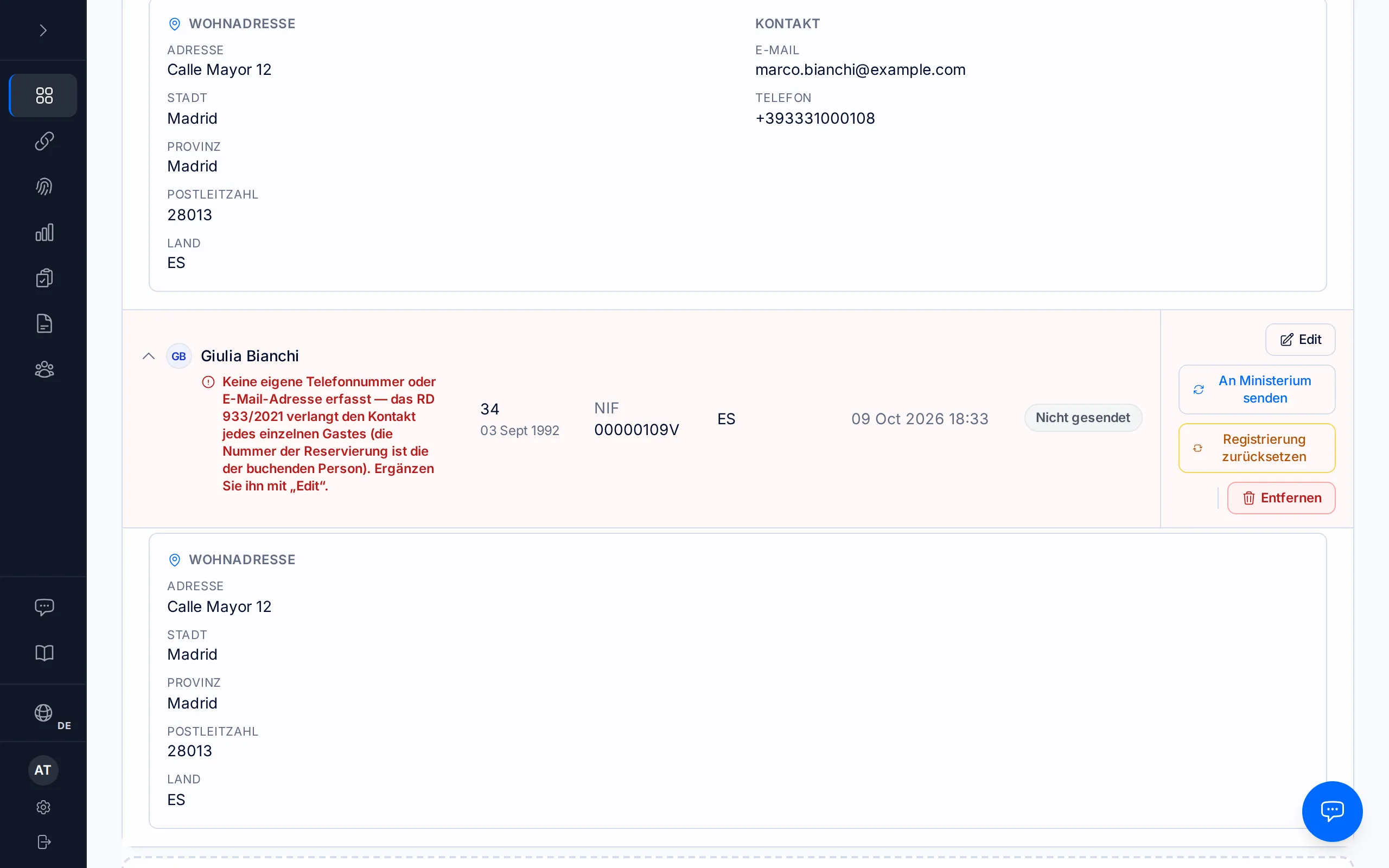Click the KONTAKT section heading

point(787,23)
